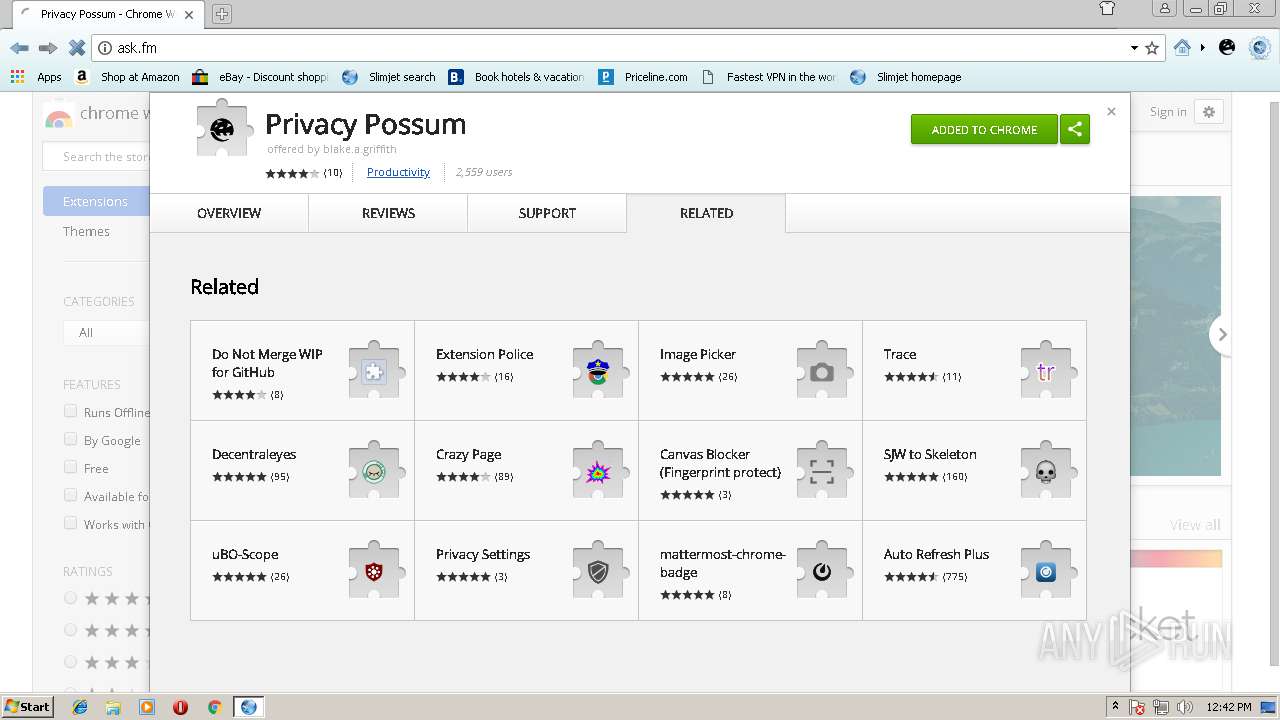Open the Productivity category link
Image resolution: width=1280 pixels, height=720 pixels.
pos(398,172)
